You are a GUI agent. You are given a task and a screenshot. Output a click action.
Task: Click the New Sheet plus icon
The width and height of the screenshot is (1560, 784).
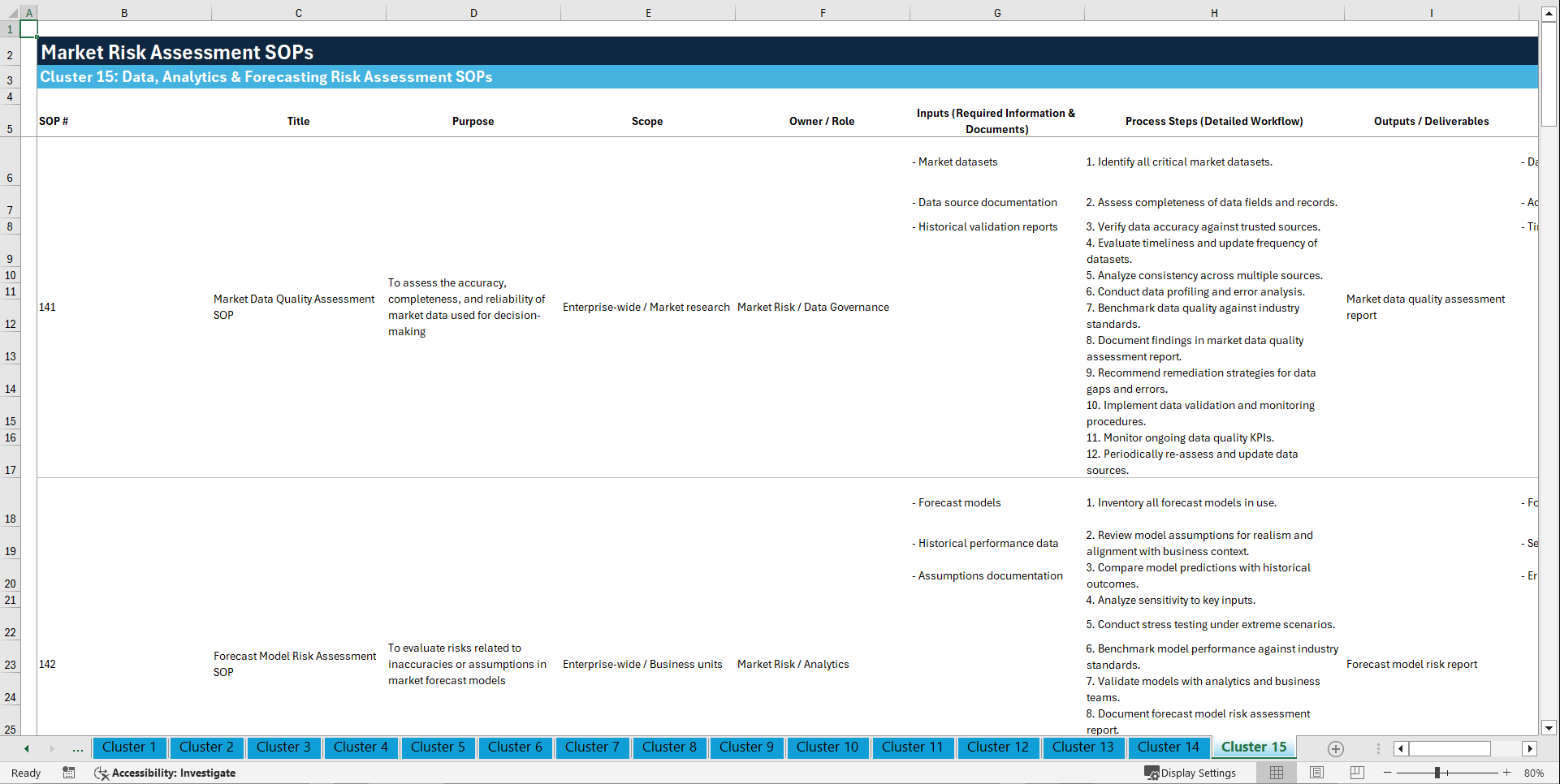point(1335,748)
